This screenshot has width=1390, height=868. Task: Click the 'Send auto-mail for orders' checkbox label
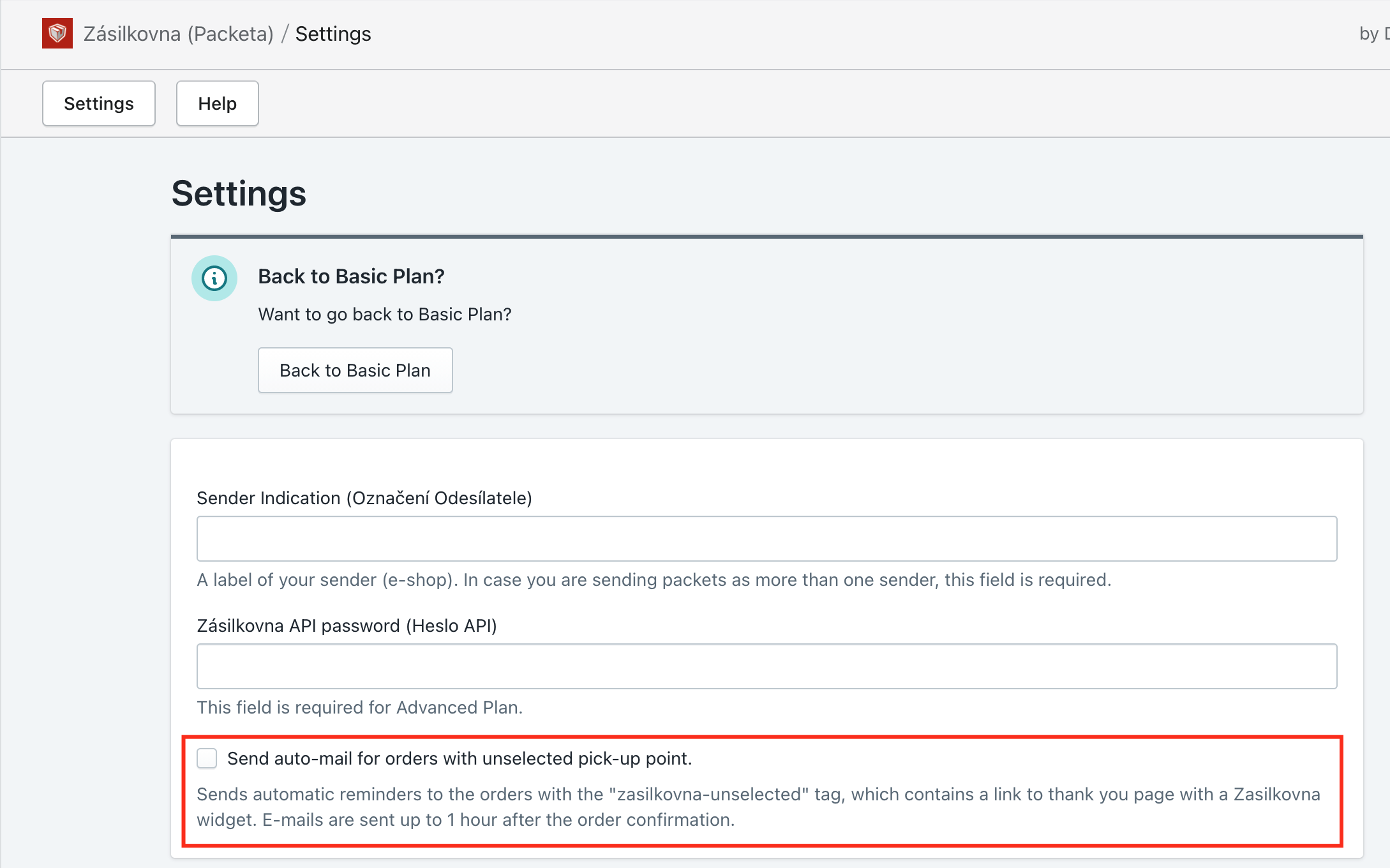coord(460,758)
